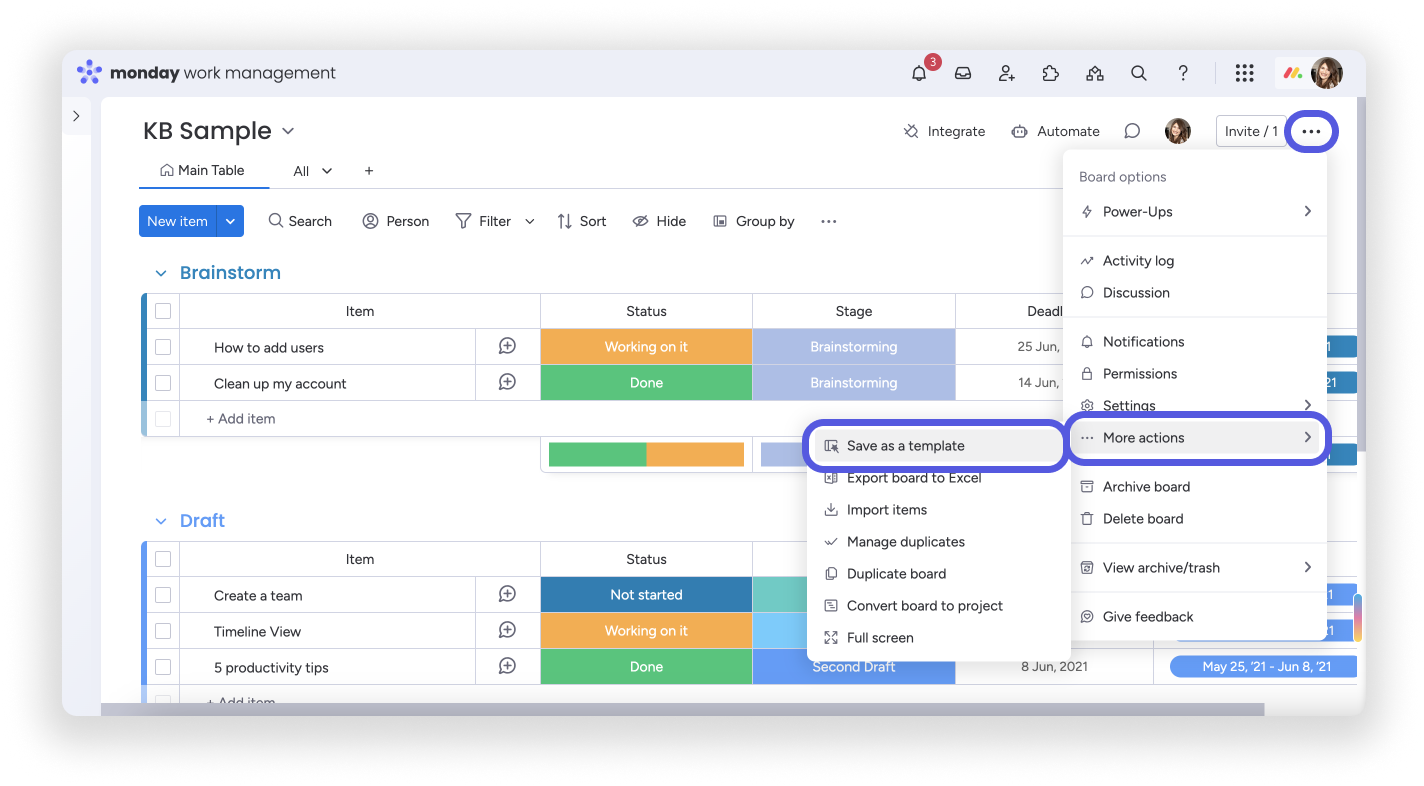Open the inbox tray icon
Viewport: 1424px width, 786px height.
(x=963, y=73)
